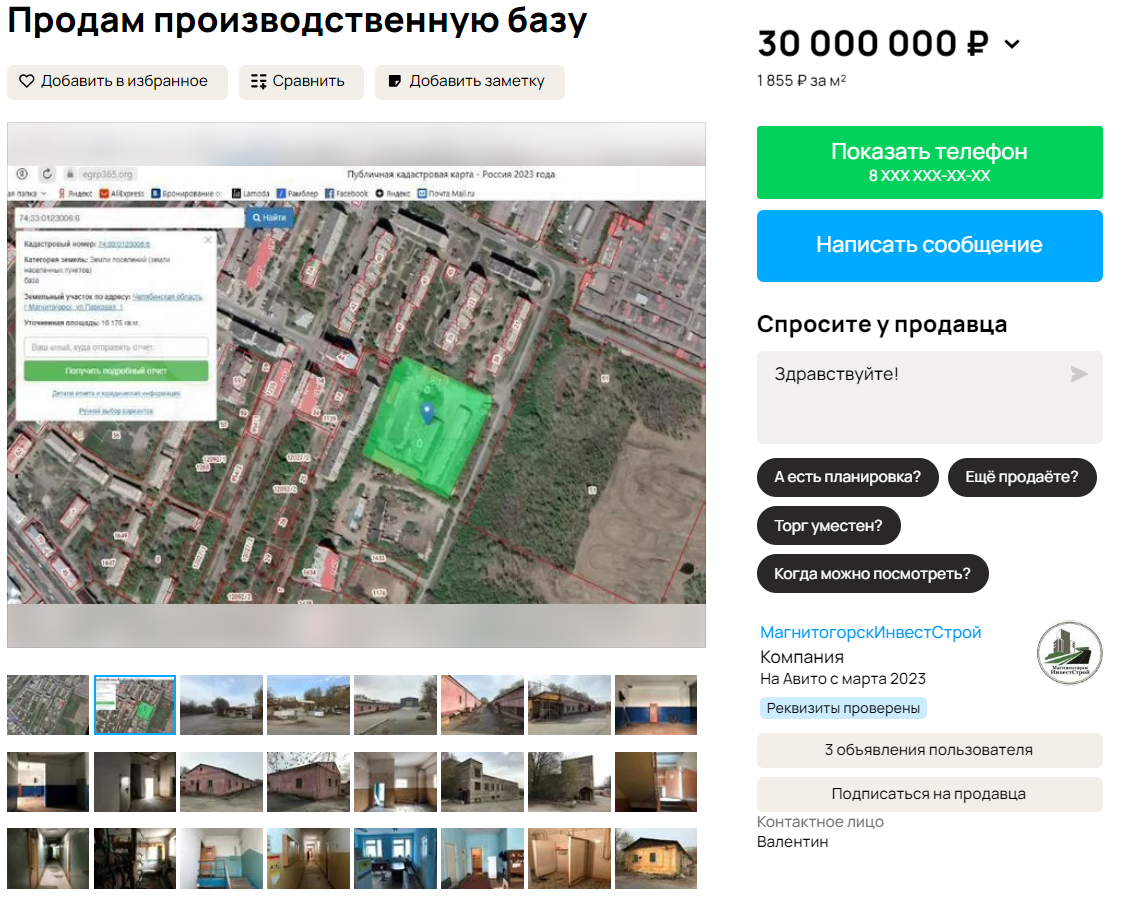Click the note icon in Добавить заметку
Viewport: 1130px width, 897px height.
395,82
